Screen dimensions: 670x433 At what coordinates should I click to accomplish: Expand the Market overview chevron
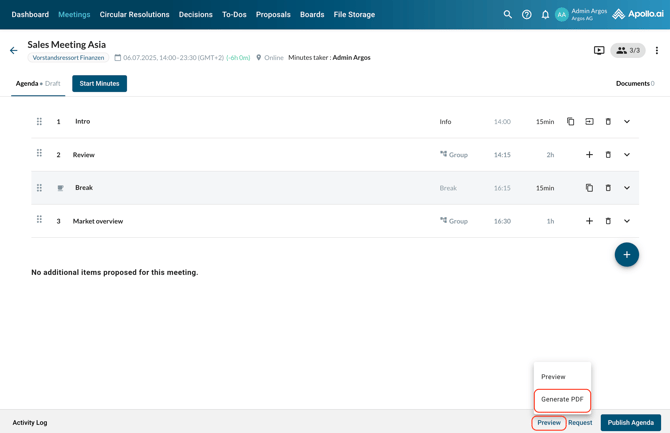pos(627,221)
